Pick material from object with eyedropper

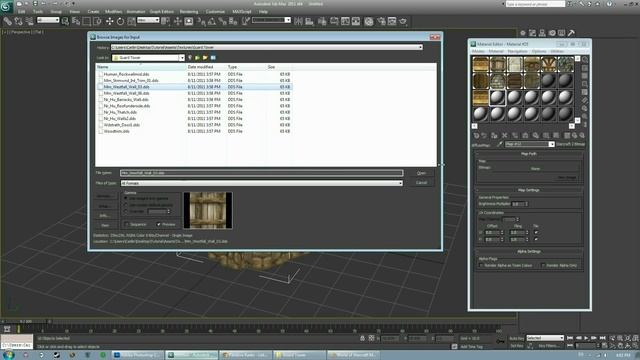tap(499, 144)
